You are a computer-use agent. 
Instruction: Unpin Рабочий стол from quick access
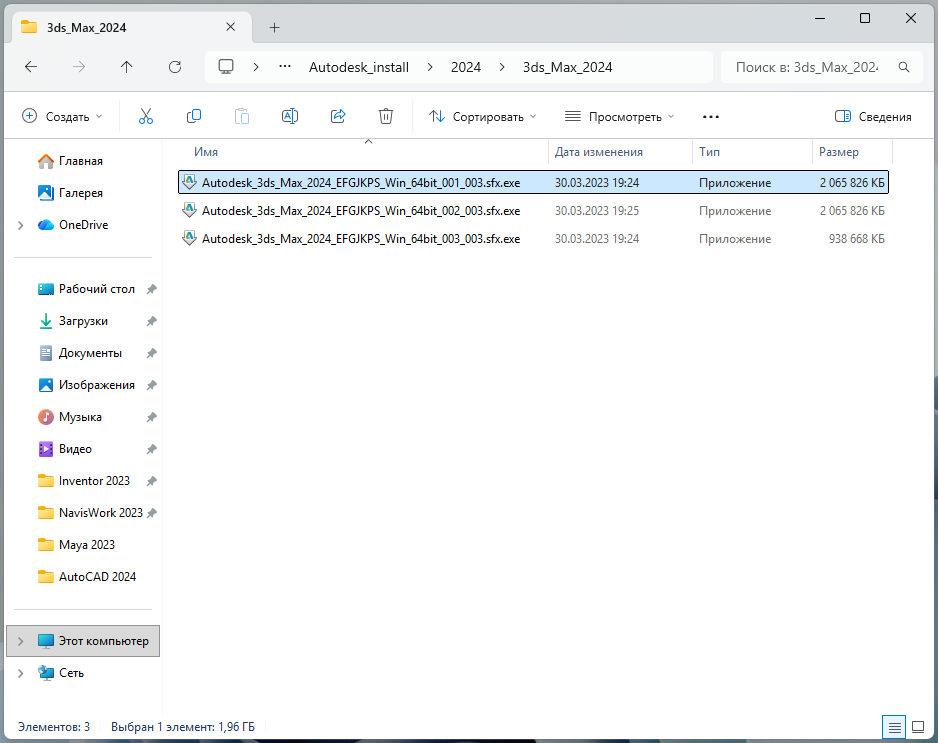point(152,289)
